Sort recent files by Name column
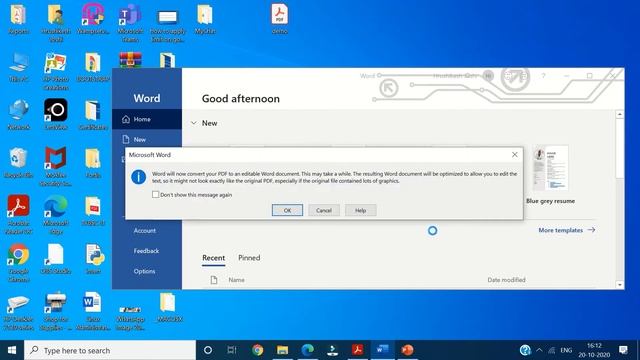Image resolution: width=640 pixels, height=360 pixels. coord(236,280)
